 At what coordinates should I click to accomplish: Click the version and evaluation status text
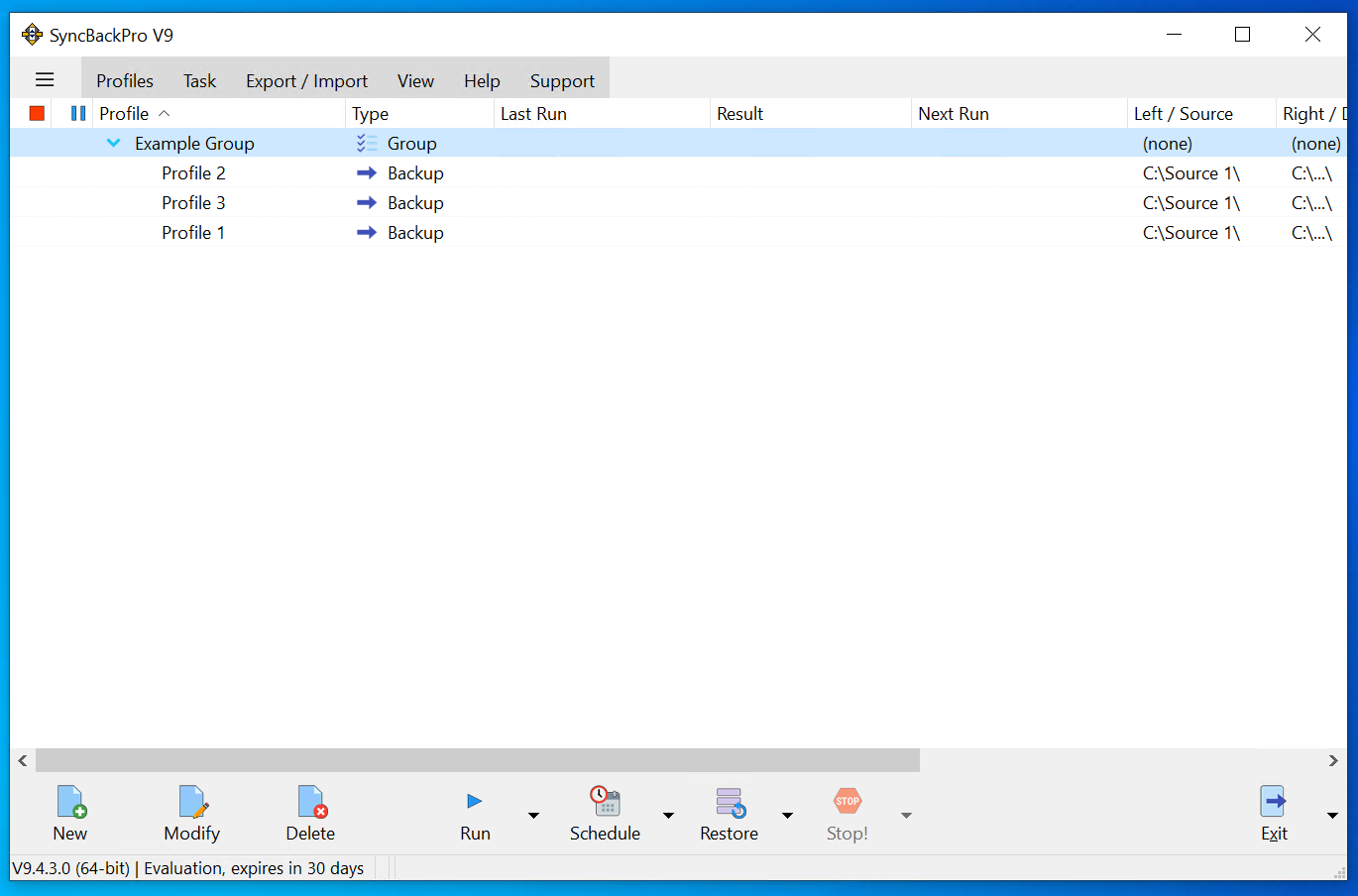point(188,868)
